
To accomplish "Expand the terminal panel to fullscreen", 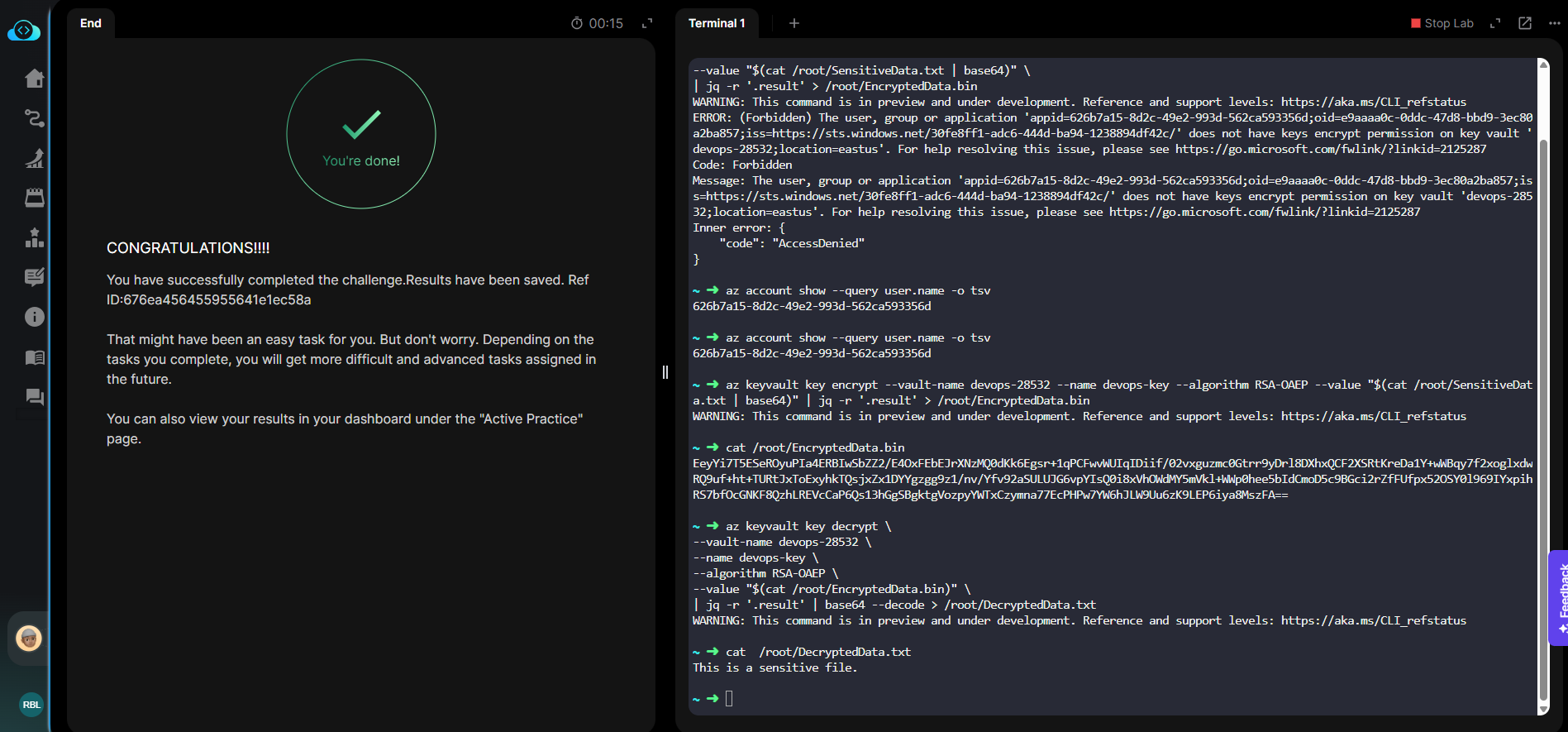I will click(1494, 23).
